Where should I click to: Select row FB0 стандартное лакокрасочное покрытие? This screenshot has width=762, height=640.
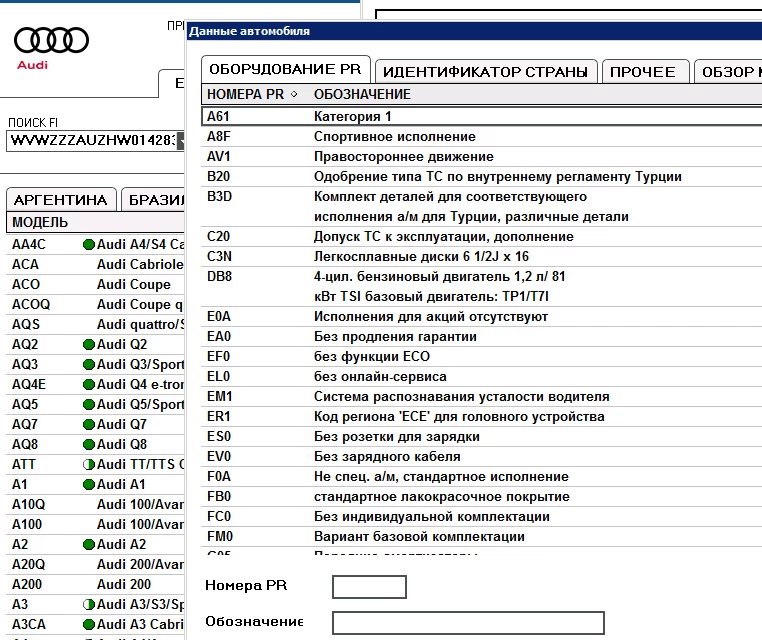pyautogui.click(x=482, y=497)
